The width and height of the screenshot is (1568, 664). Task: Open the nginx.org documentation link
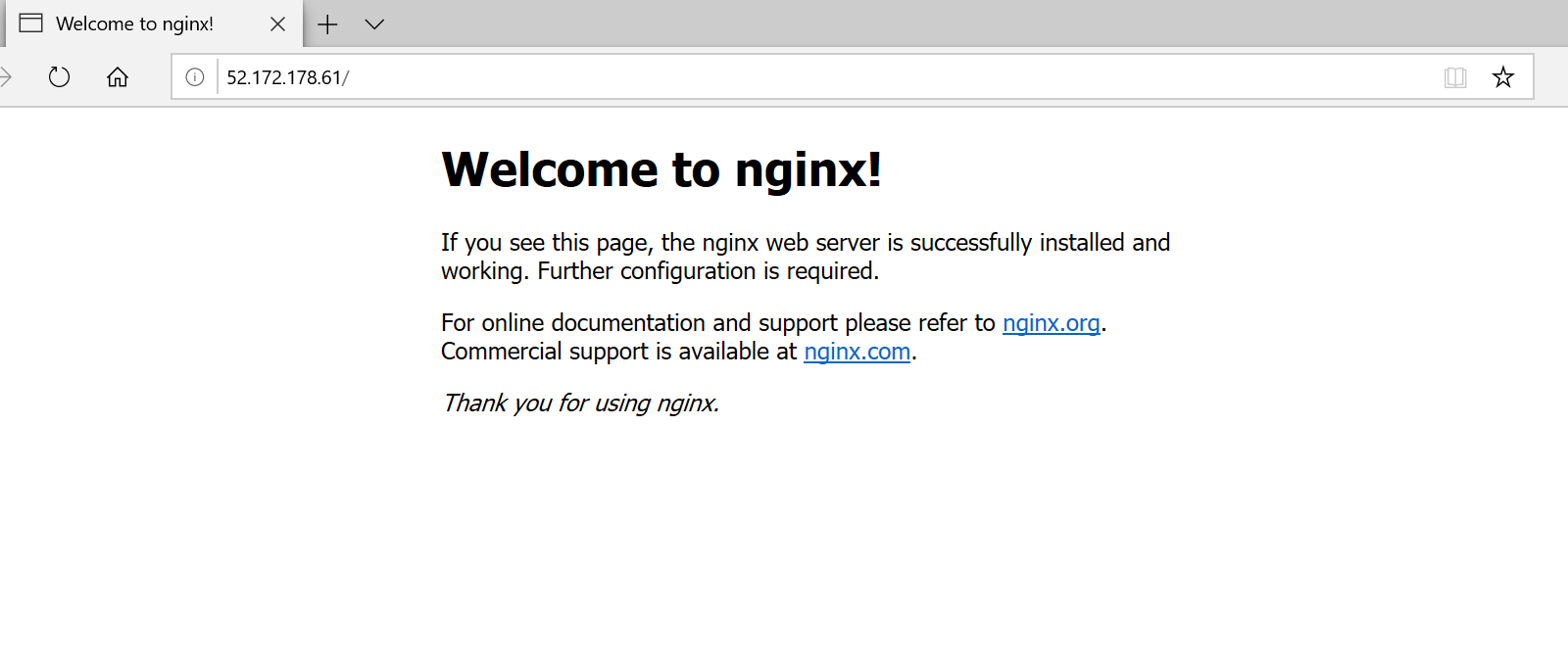1052,323
